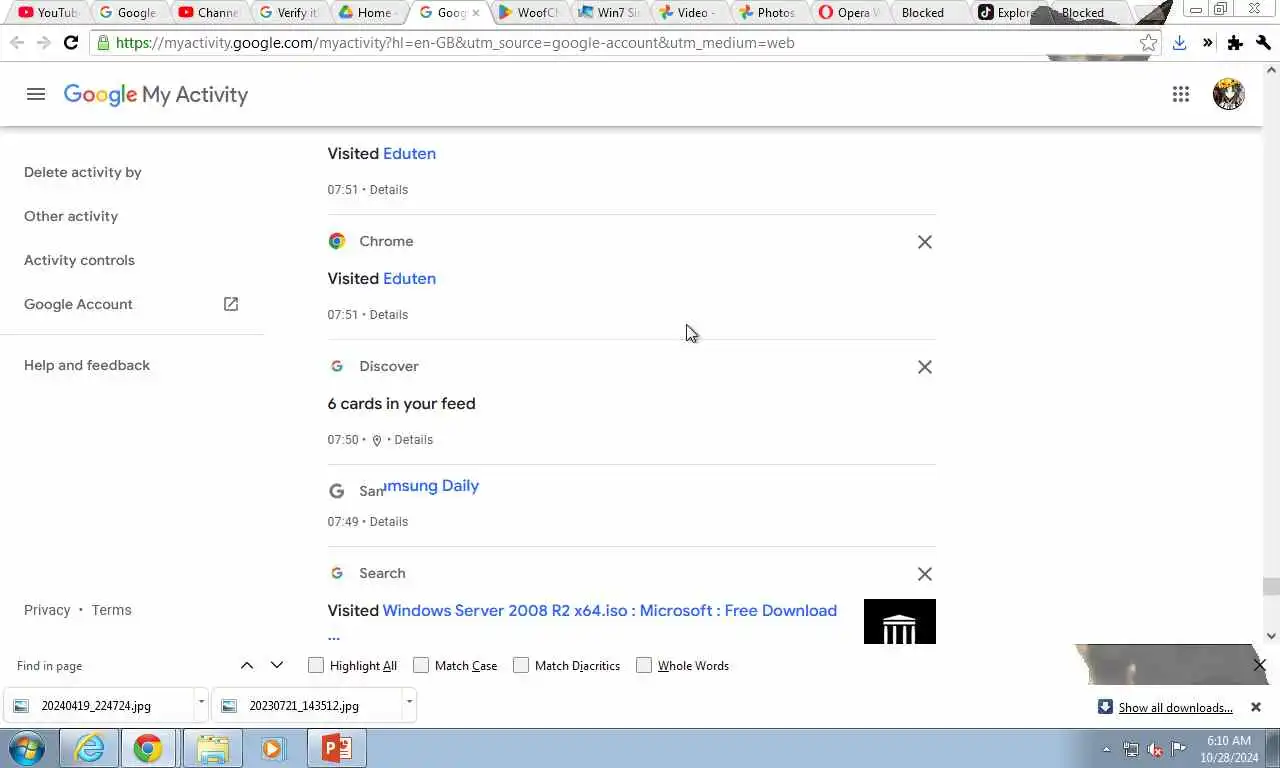Show more toolbar items chevron
This screenshot has width=1280, height=768.
1207,43
